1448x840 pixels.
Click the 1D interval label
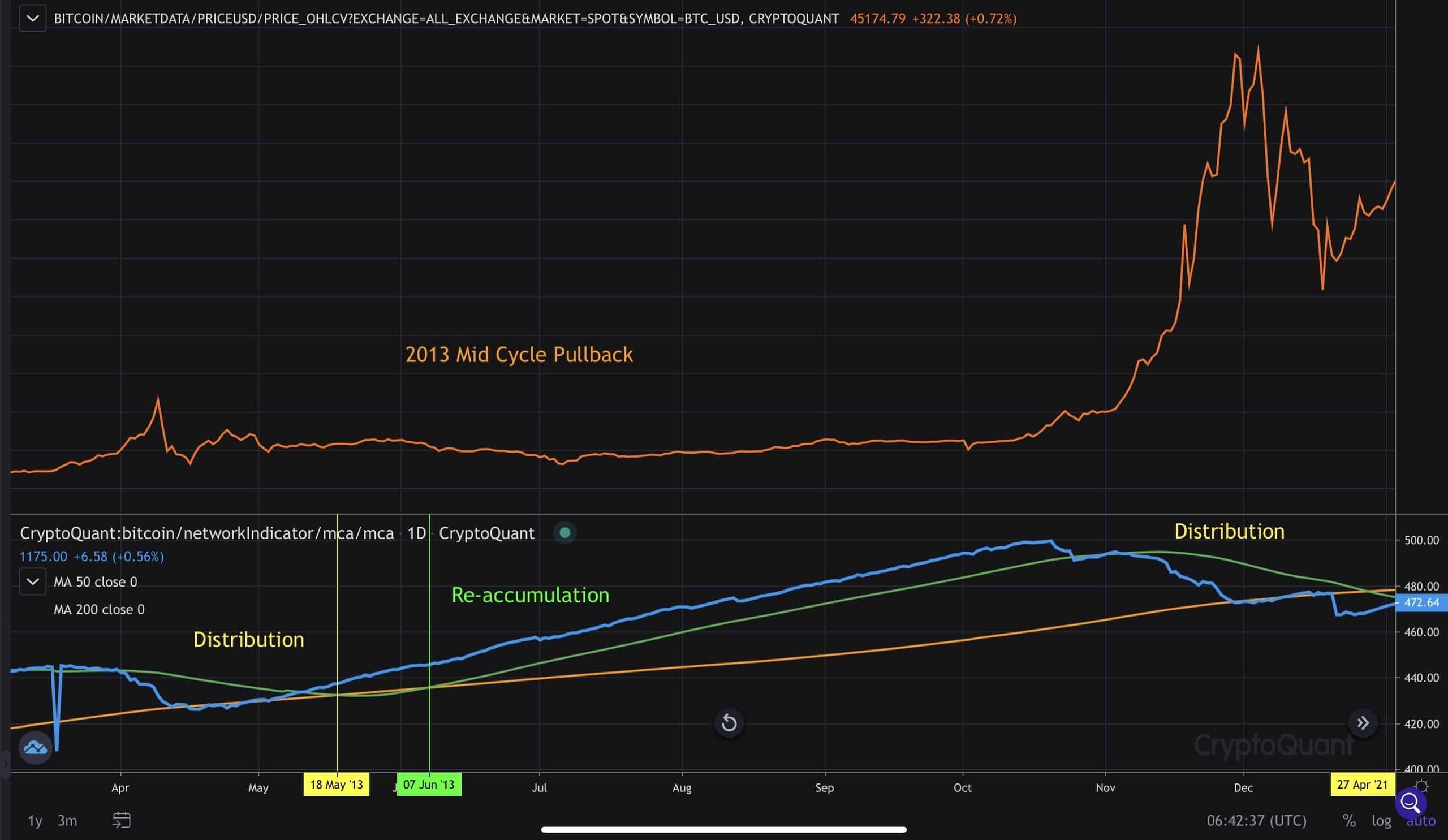417,533
